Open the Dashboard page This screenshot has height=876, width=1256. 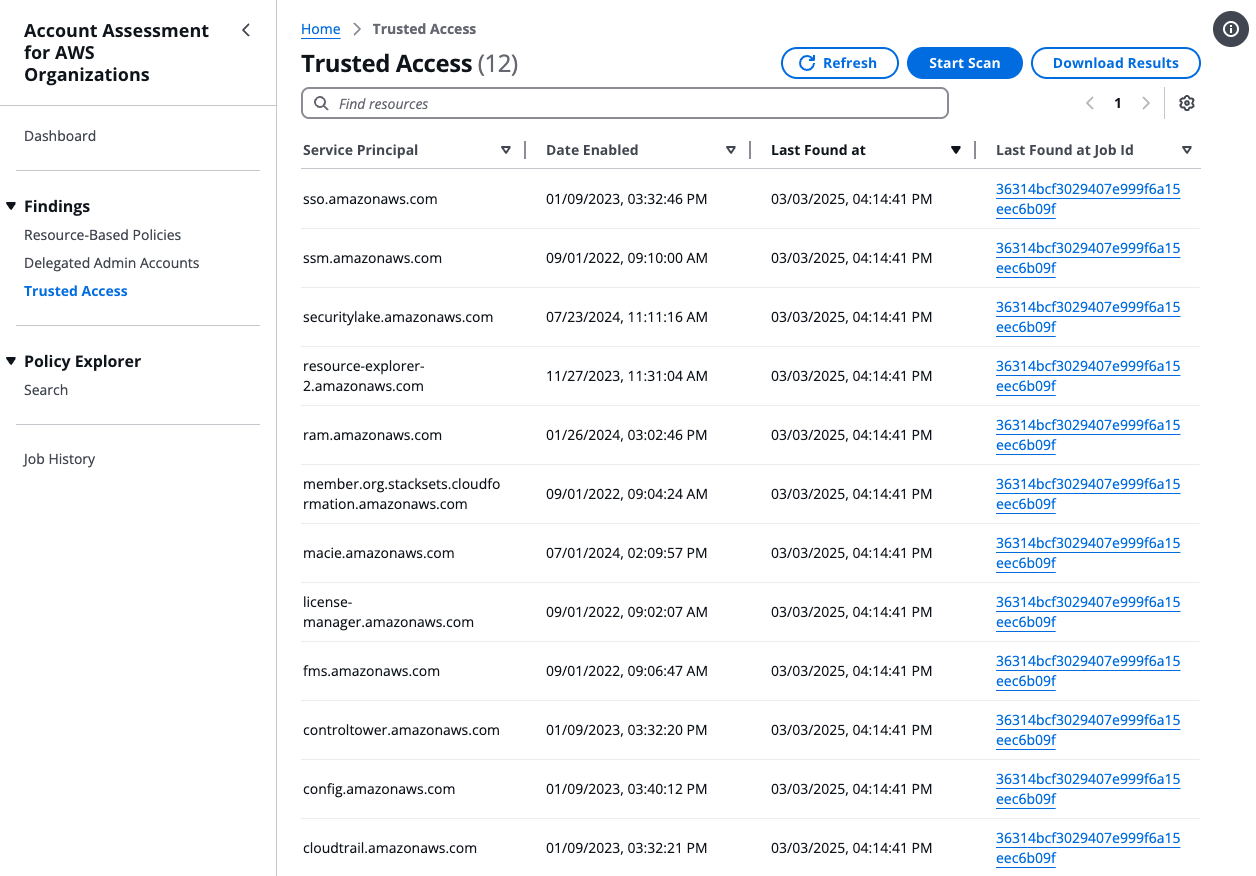click(60, 136)
